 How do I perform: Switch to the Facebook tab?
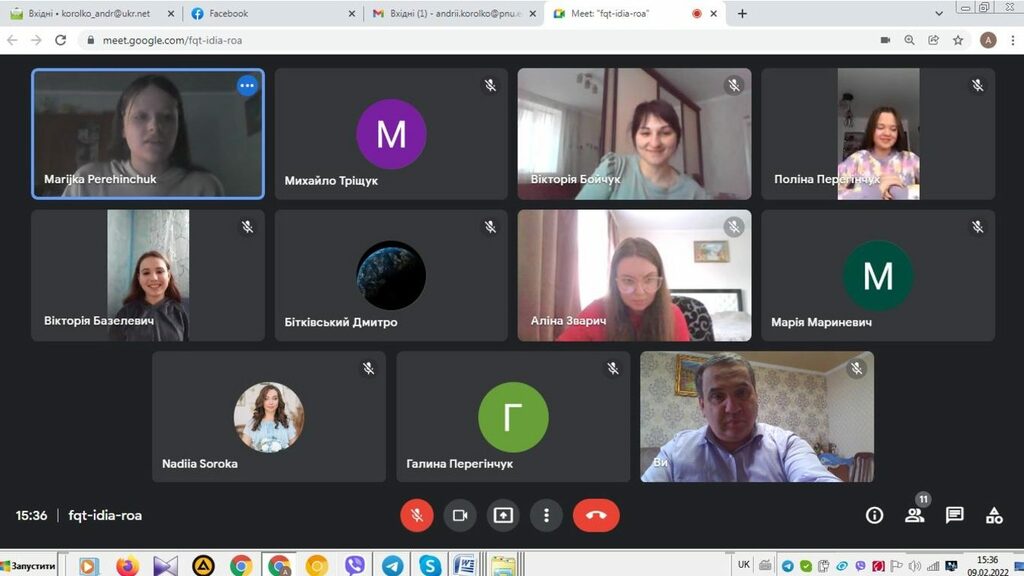coord(270,14)
